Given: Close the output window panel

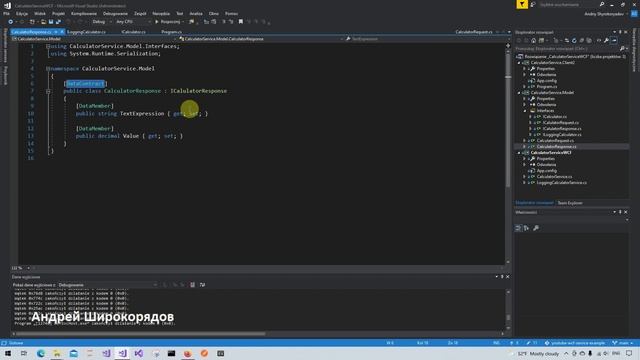Looking at the screenshot, I should tap(508, 277).
